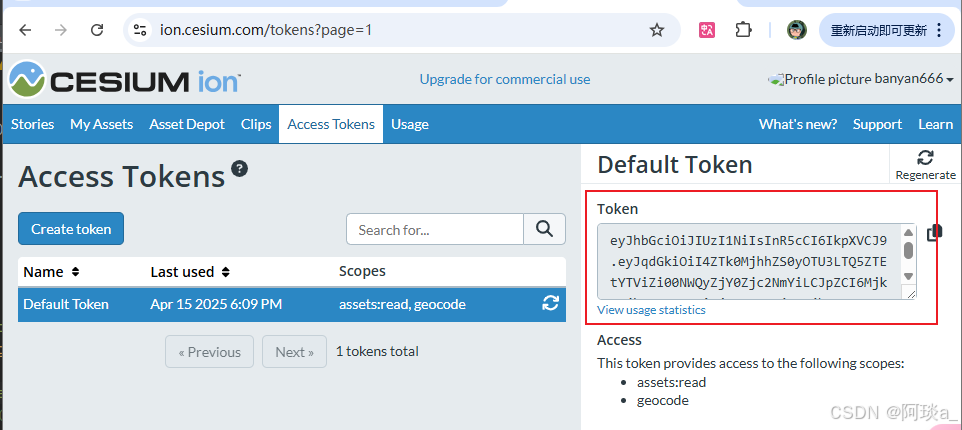Image resolution: width=962 pixels, height=430 pixels.
Task: Go back with the browser back arrow
Action: tap(25, 30)
